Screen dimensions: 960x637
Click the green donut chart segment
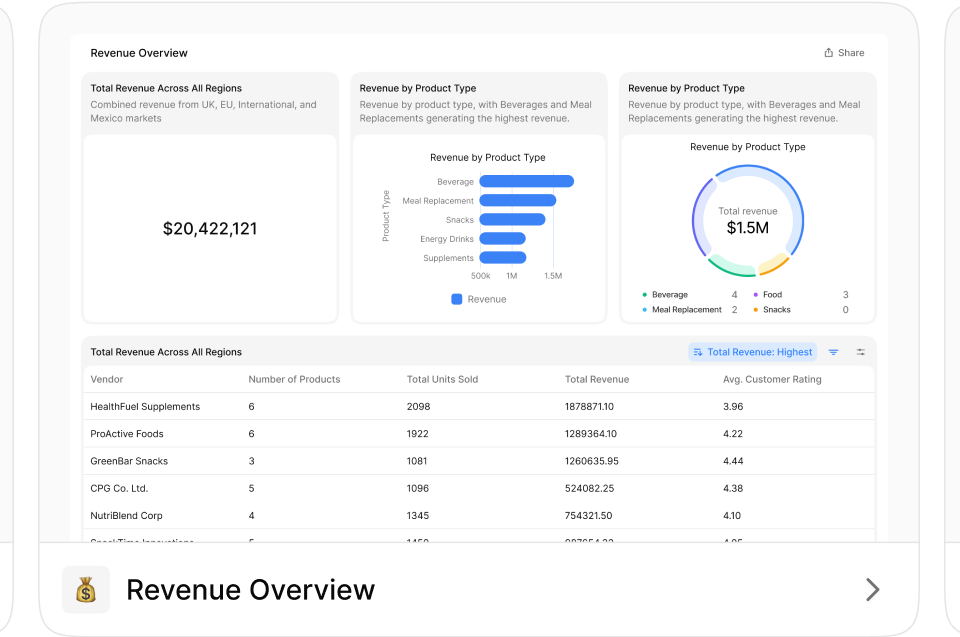tap(731, 267)
